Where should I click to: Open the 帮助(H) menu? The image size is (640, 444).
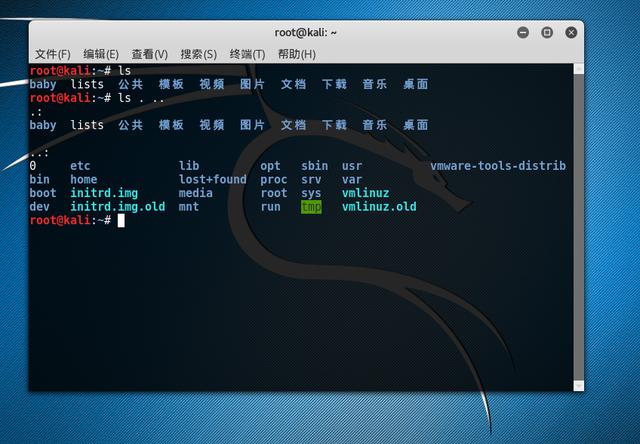296,54
